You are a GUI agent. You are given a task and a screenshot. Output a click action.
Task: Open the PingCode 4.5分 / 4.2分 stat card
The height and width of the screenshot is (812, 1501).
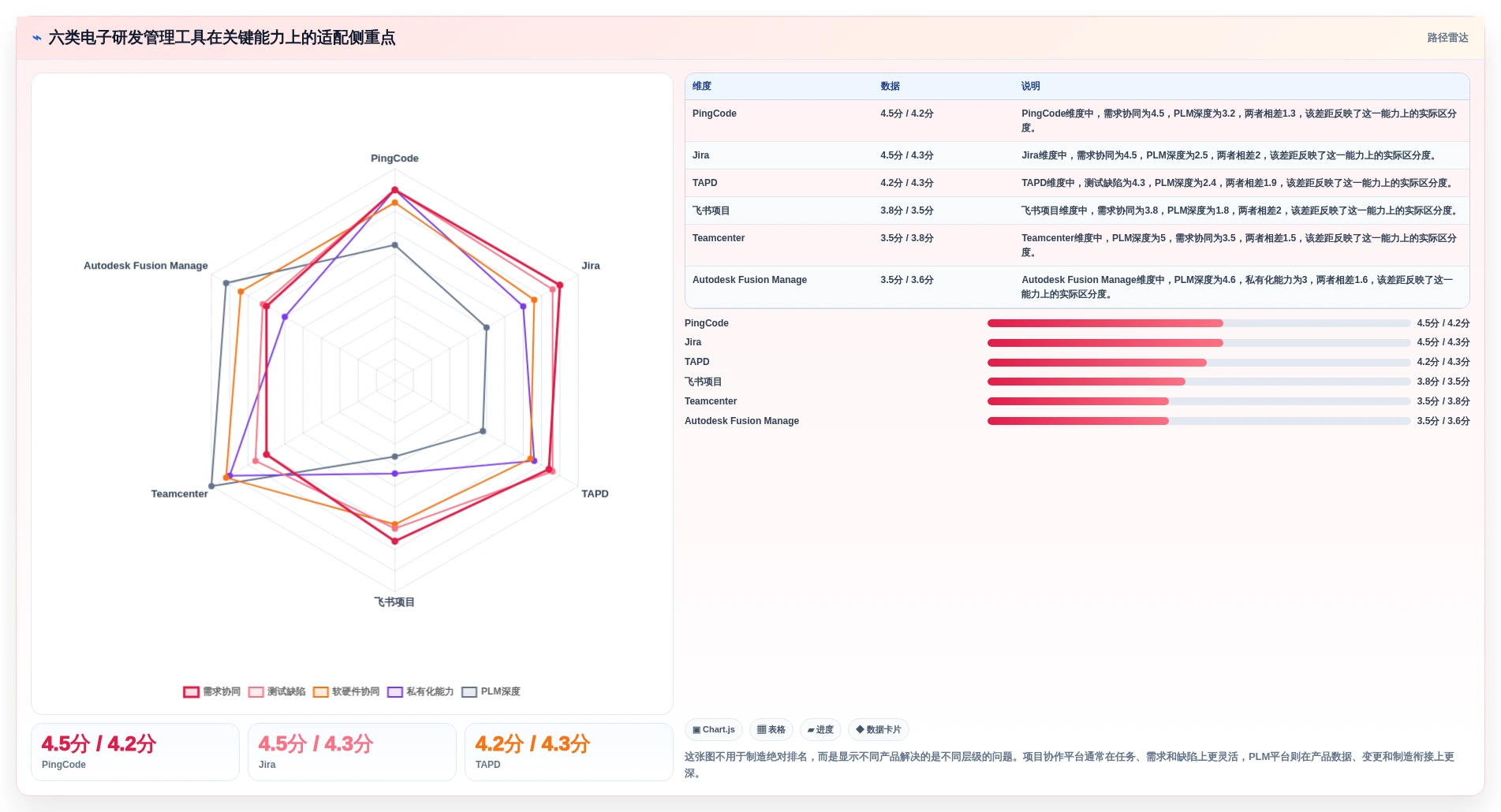point(135,752)
